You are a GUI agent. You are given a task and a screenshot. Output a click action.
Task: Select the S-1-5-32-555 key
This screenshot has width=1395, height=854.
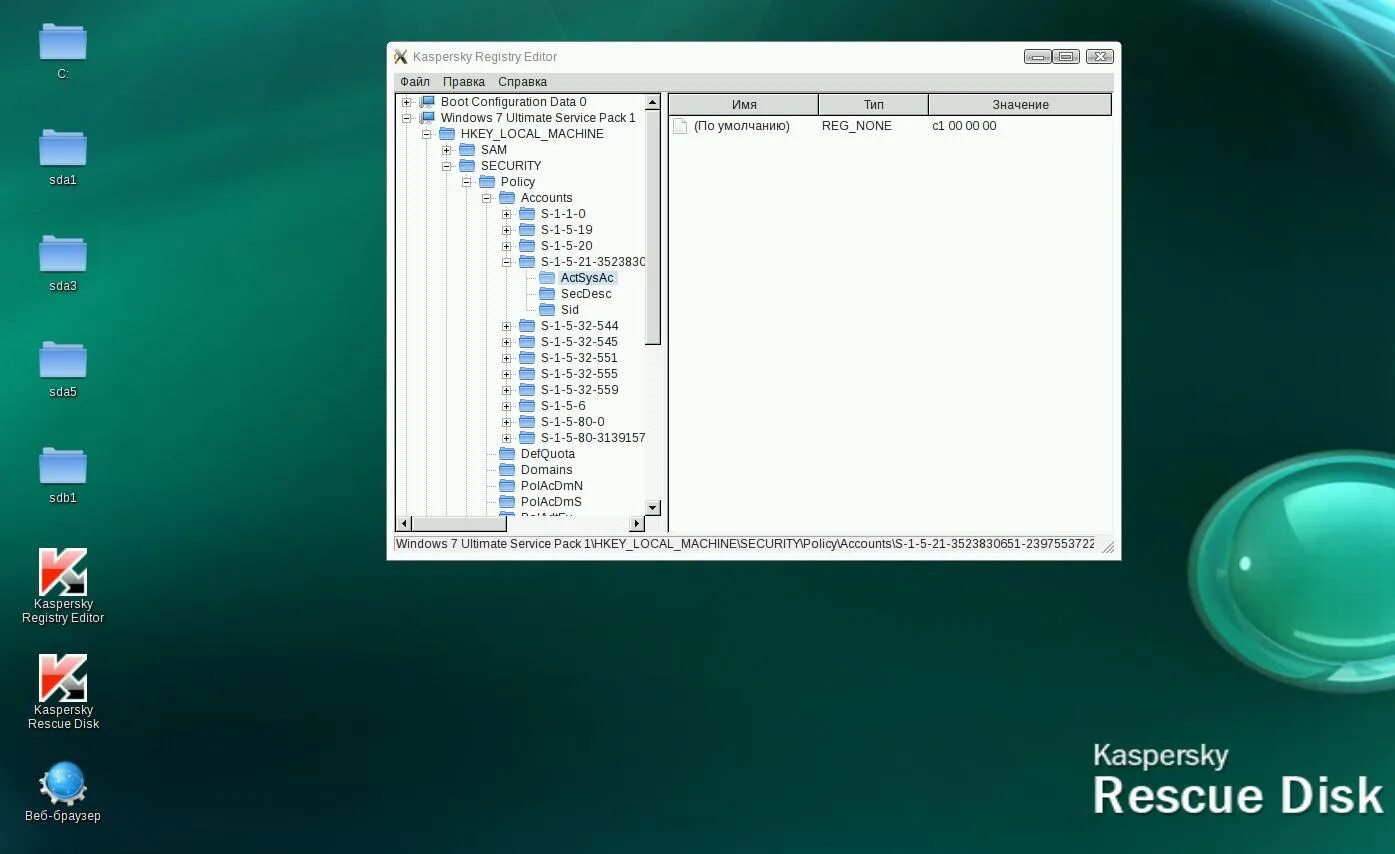[580, 374]
